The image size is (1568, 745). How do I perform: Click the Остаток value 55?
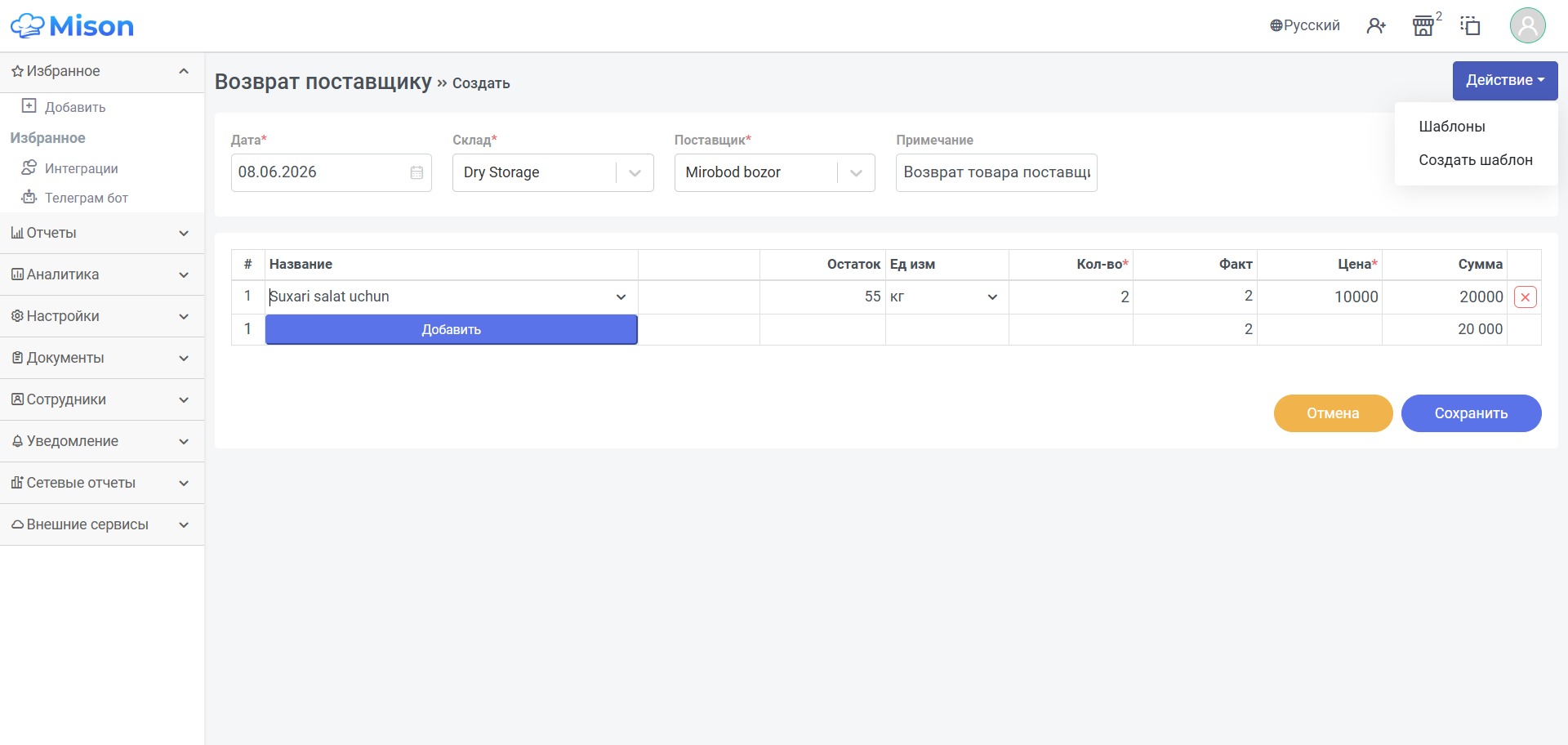click(x=872, y=297)
